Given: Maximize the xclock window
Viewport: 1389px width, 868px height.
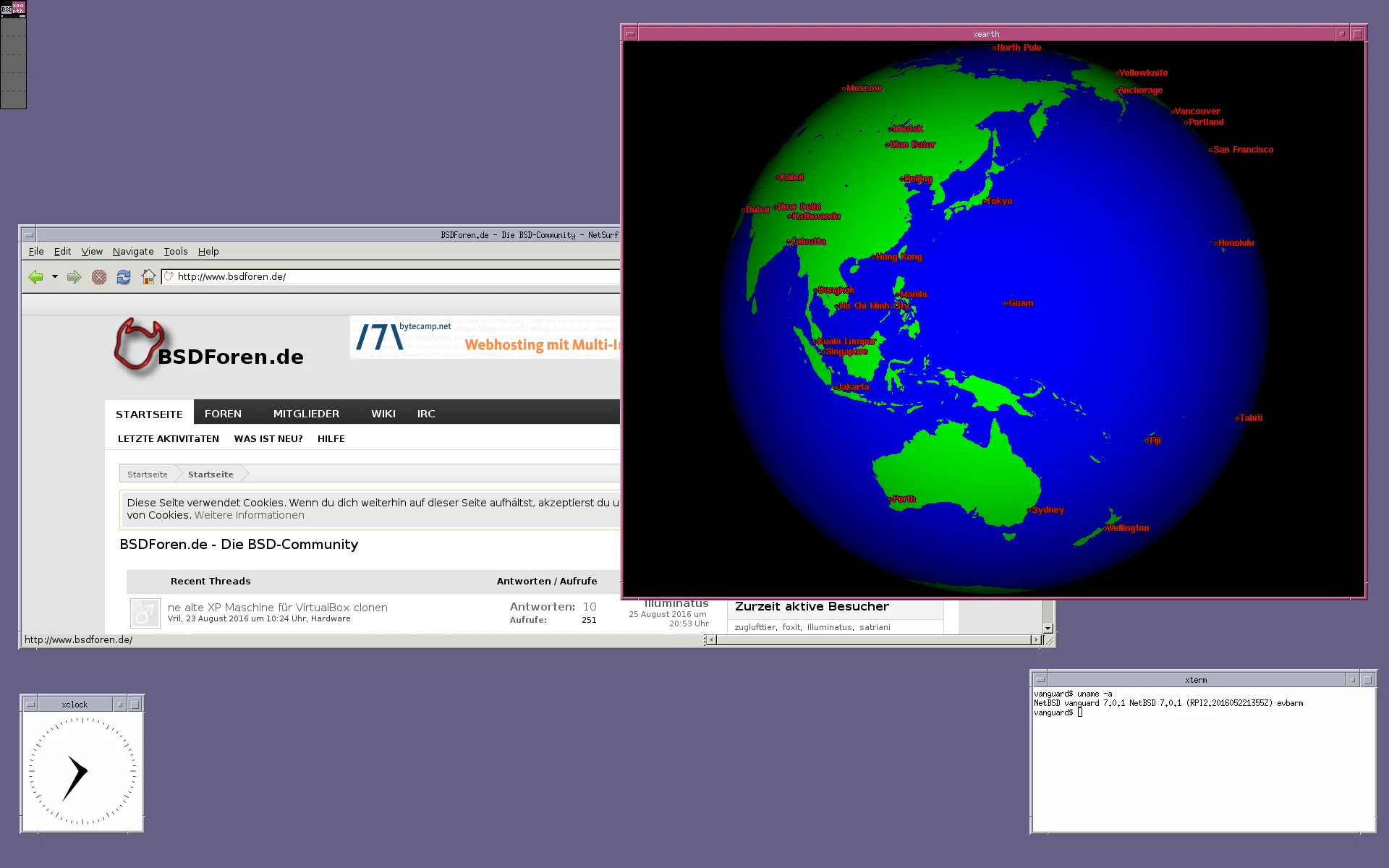Looking at the screenshot, I should (x=135, y=705).
